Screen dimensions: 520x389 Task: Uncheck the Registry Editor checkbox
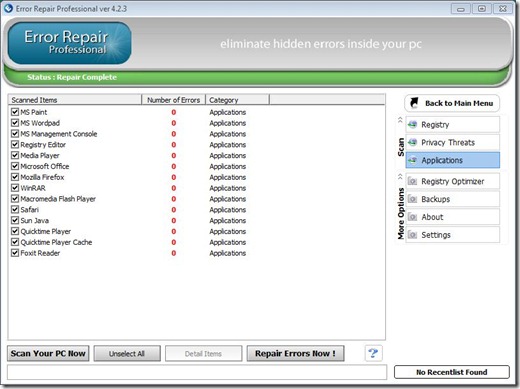click(x=15, y=144)
